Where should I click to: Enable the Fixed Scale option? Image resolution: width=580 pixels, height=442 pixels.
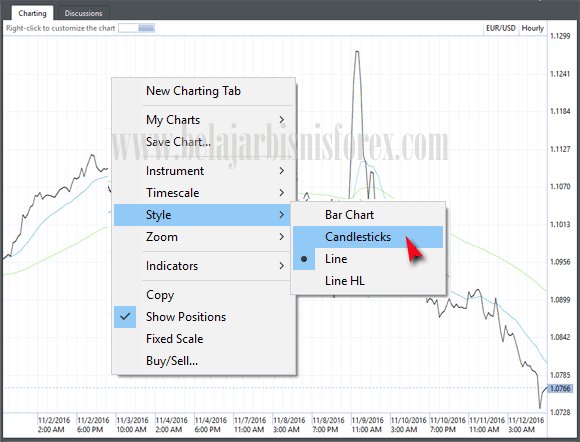[204, 339]
